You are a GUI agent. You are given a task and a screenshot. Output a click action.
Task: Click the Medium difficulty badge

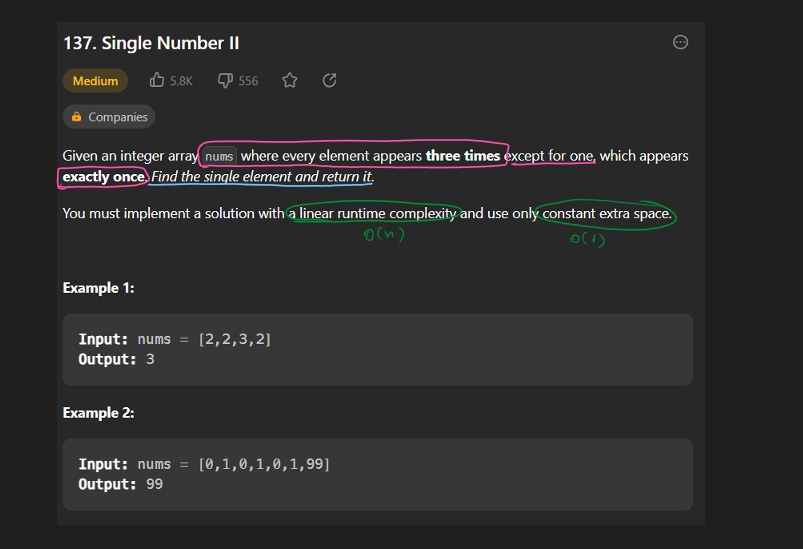pyautogui.click(x=95, y=81)
